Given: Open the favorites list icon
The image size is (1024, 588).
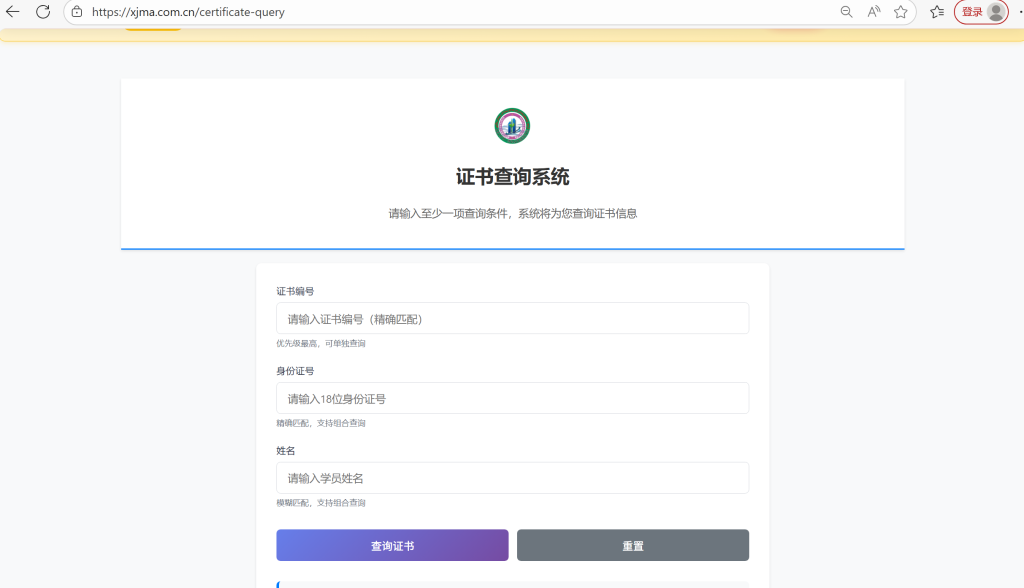Looking at the screenshot, I should pos(937,12).
